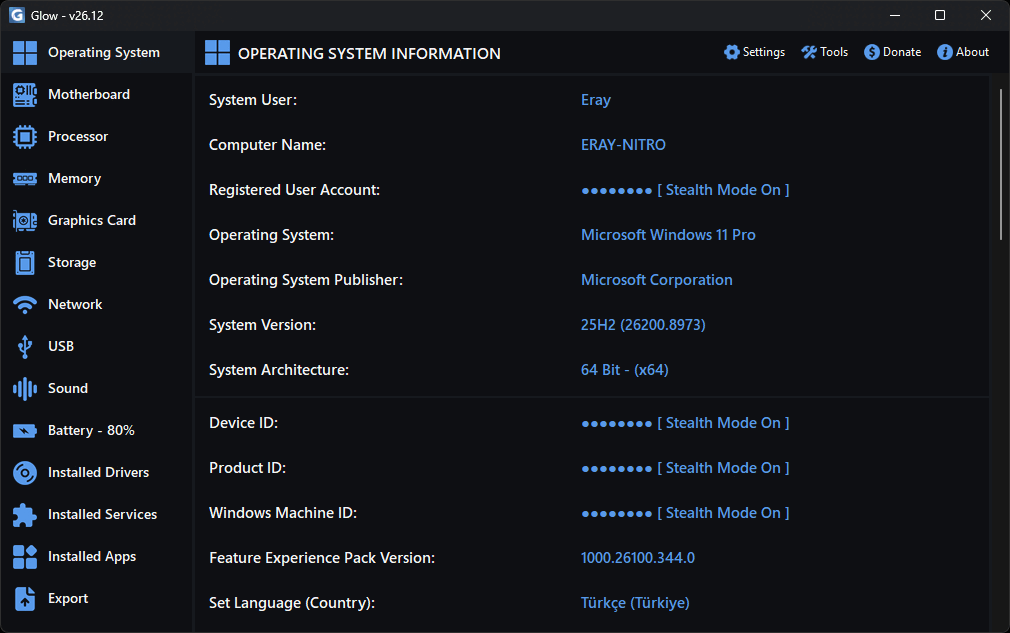Click the Battery icon in sidebar
The width and height of the screenshot is (1010, 633).
click(x=25, y=431)
